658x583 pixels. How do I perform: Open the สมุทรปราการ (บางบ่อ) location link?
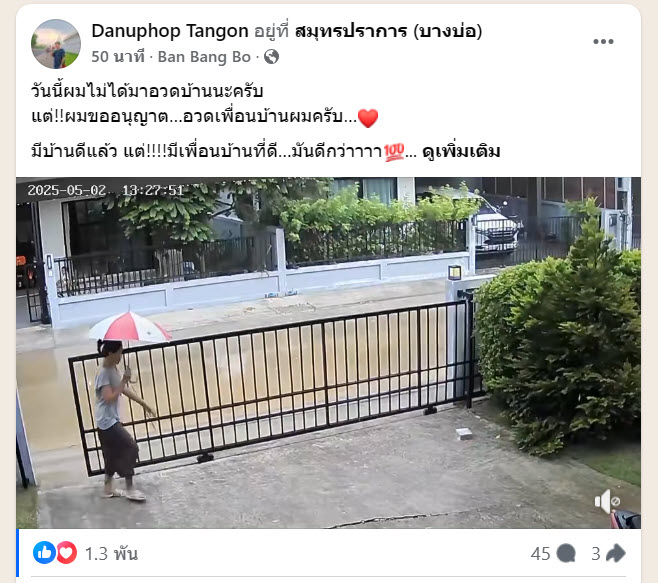[x=389, y=31]
